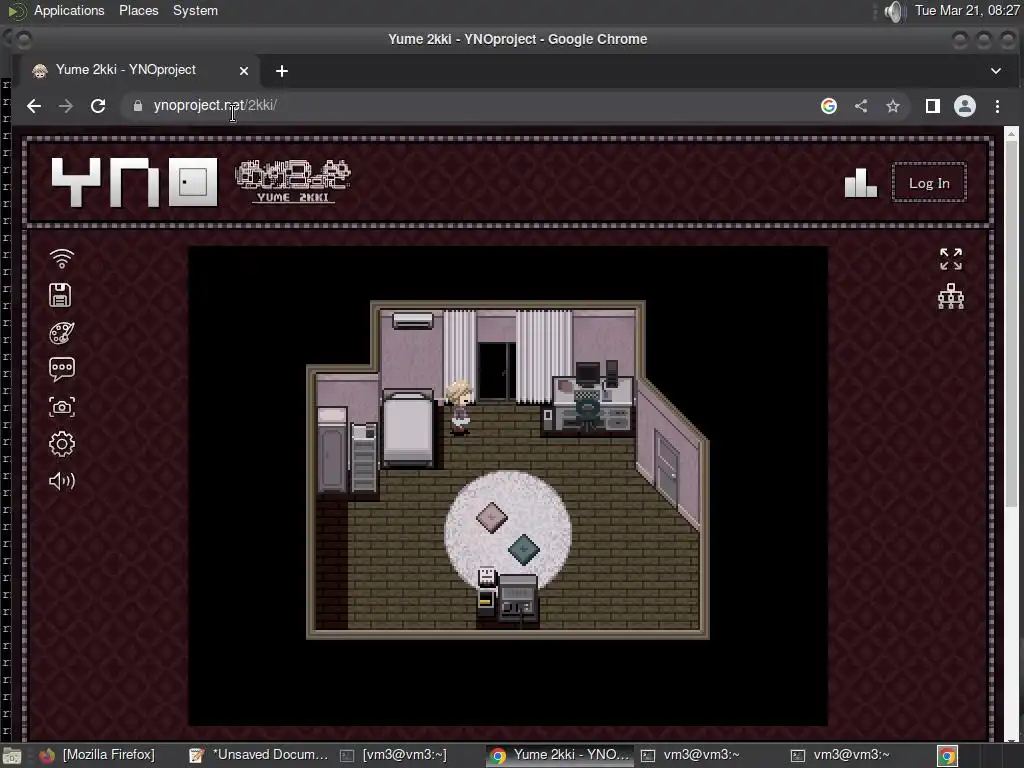Click the teal cushion on the rug
The width and height of the screenshot is (1024, 768).
pos(524,549)
